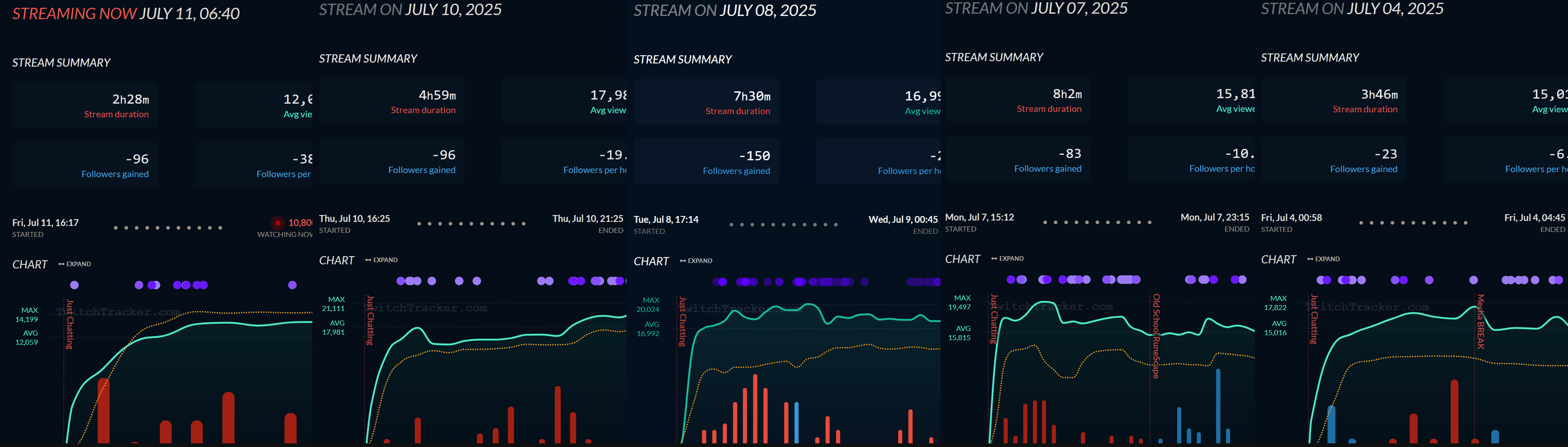Screen dimensions: 1568x447
Task: Open the Stream on July 10, 2025 header
Action: tap(410, 10)
